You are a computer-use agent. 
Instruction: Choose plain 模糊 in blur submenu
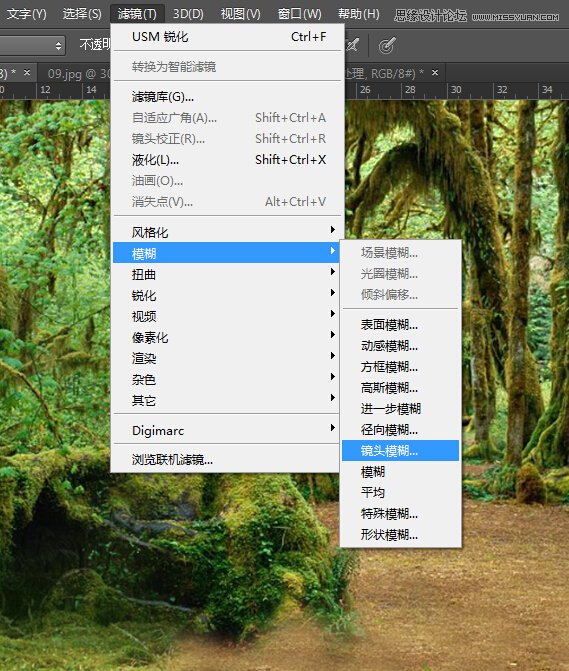[400, 472]
